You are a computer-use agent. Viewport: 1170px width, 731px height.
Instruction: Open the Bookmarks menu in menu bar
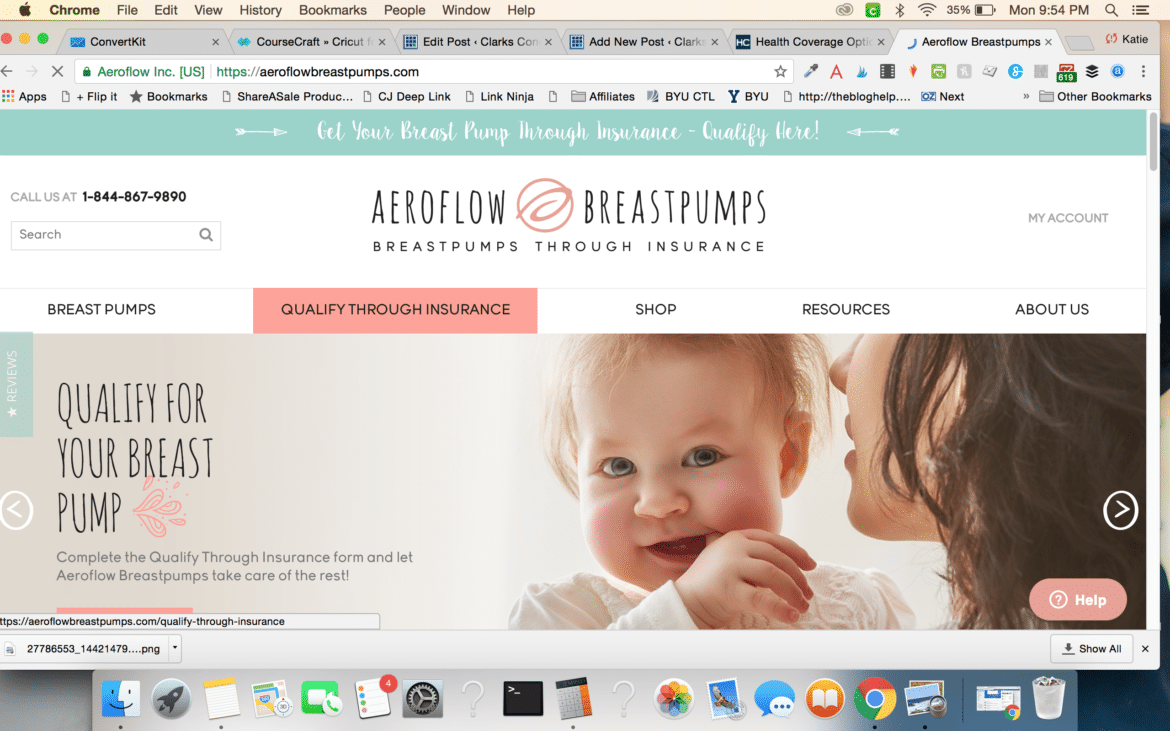click(333, 10)
